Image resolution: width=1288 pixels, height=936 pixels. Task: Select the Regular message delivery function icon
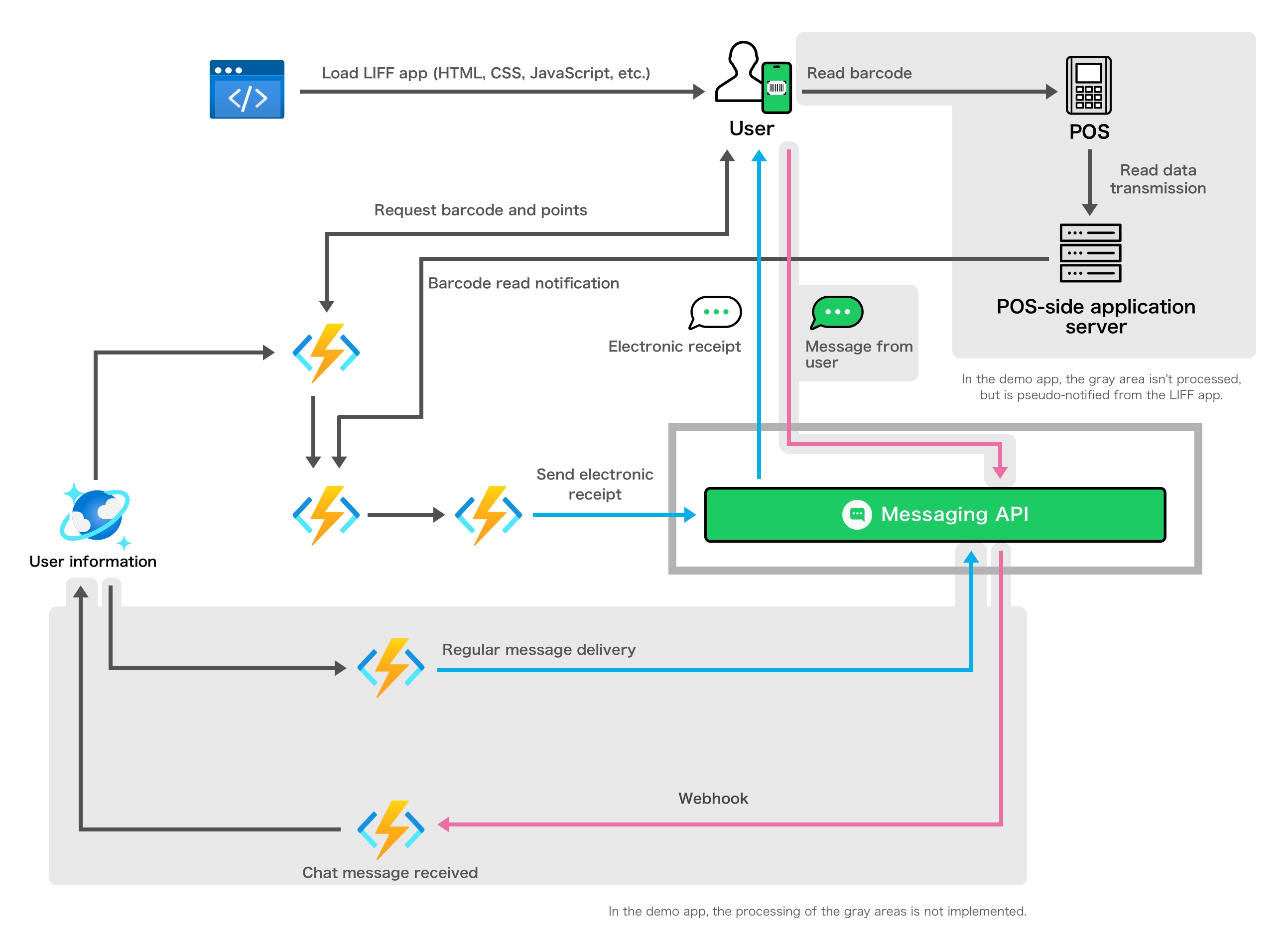pos(390,668)
